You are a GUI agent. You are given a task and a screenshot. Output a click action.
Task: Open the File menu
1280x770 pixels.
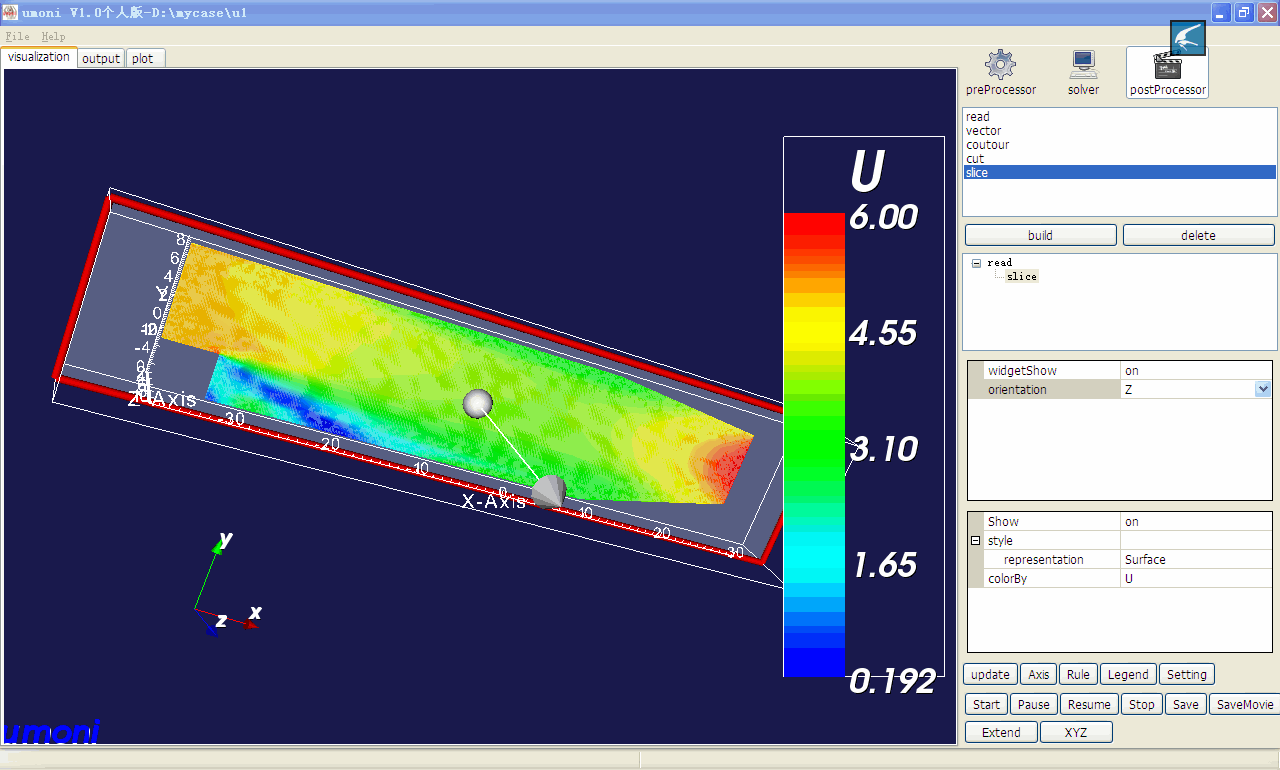click(17, 36)
